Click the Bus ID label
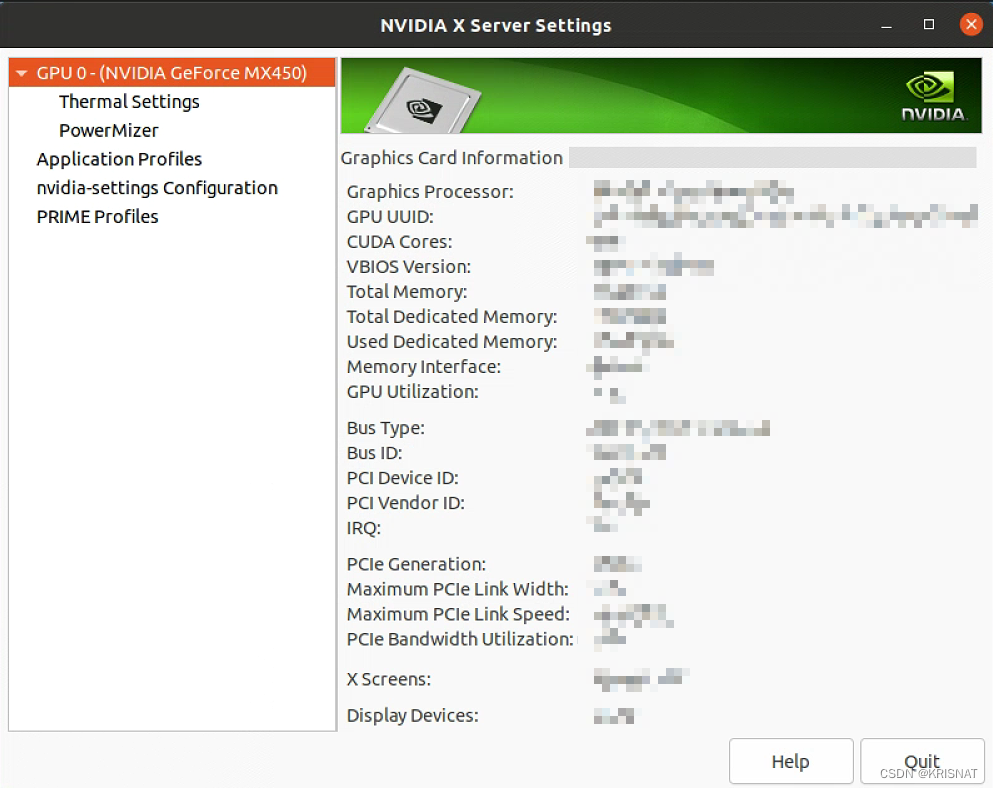The width and height of the screenshot is (993, 788). 374,453
